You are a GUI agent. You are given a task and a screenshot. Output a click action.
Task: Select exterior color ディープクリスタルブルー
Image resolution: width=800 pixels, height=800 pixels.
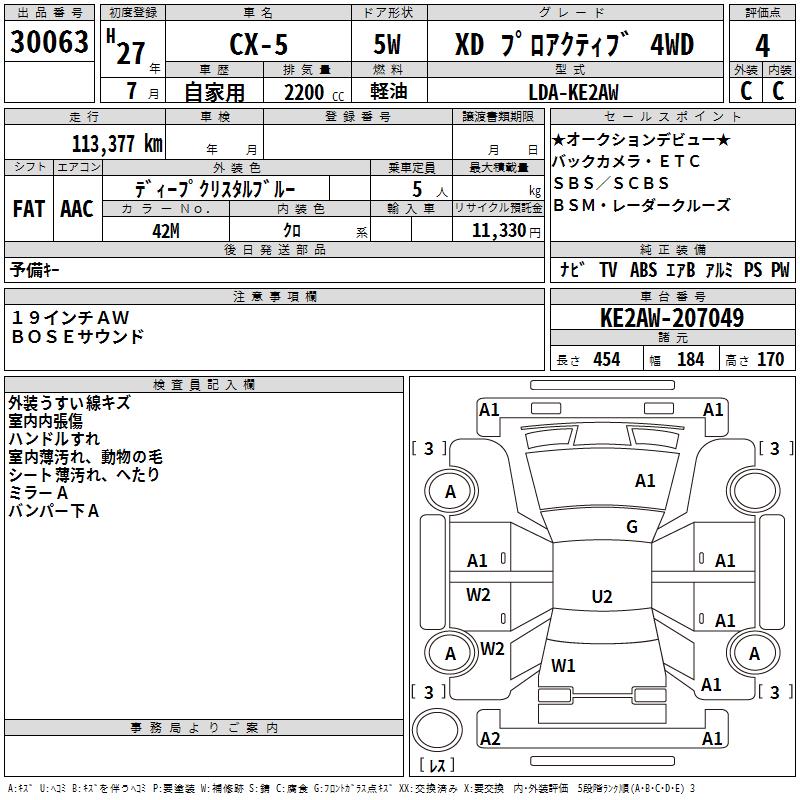pyautogui.click(x=215, y=189)
